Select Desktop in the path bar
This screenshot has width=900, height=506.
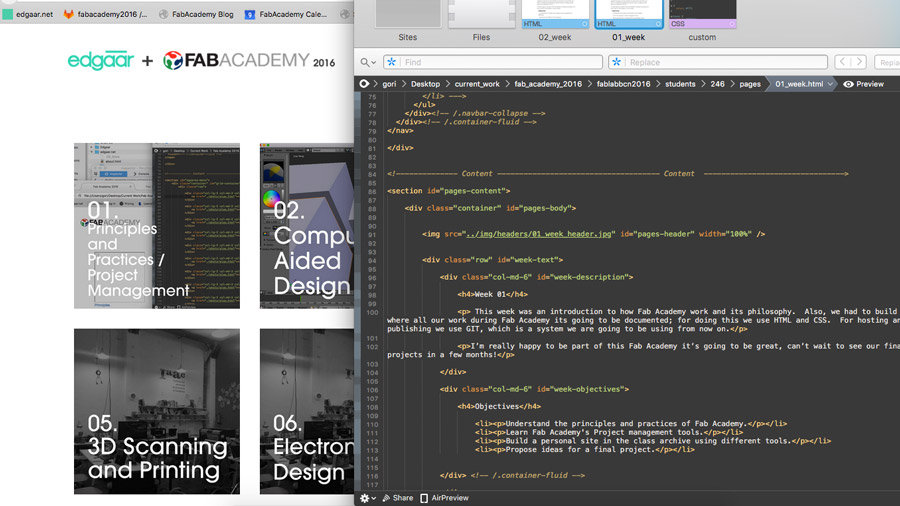click(x=425, y=84)
